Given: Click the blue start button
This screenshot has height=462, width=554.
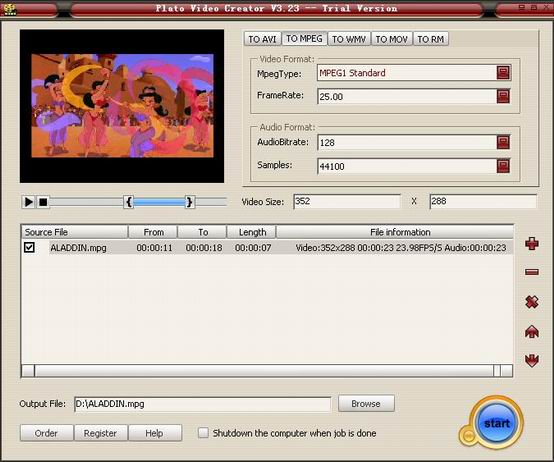Looking at the screenshot, I should (x=497, y=423).
